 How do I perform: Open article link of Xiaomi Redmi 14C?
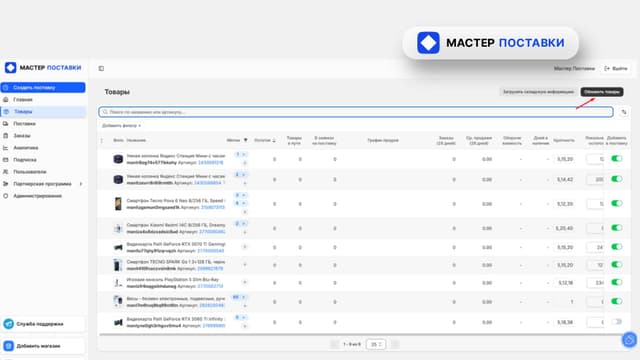212,232
